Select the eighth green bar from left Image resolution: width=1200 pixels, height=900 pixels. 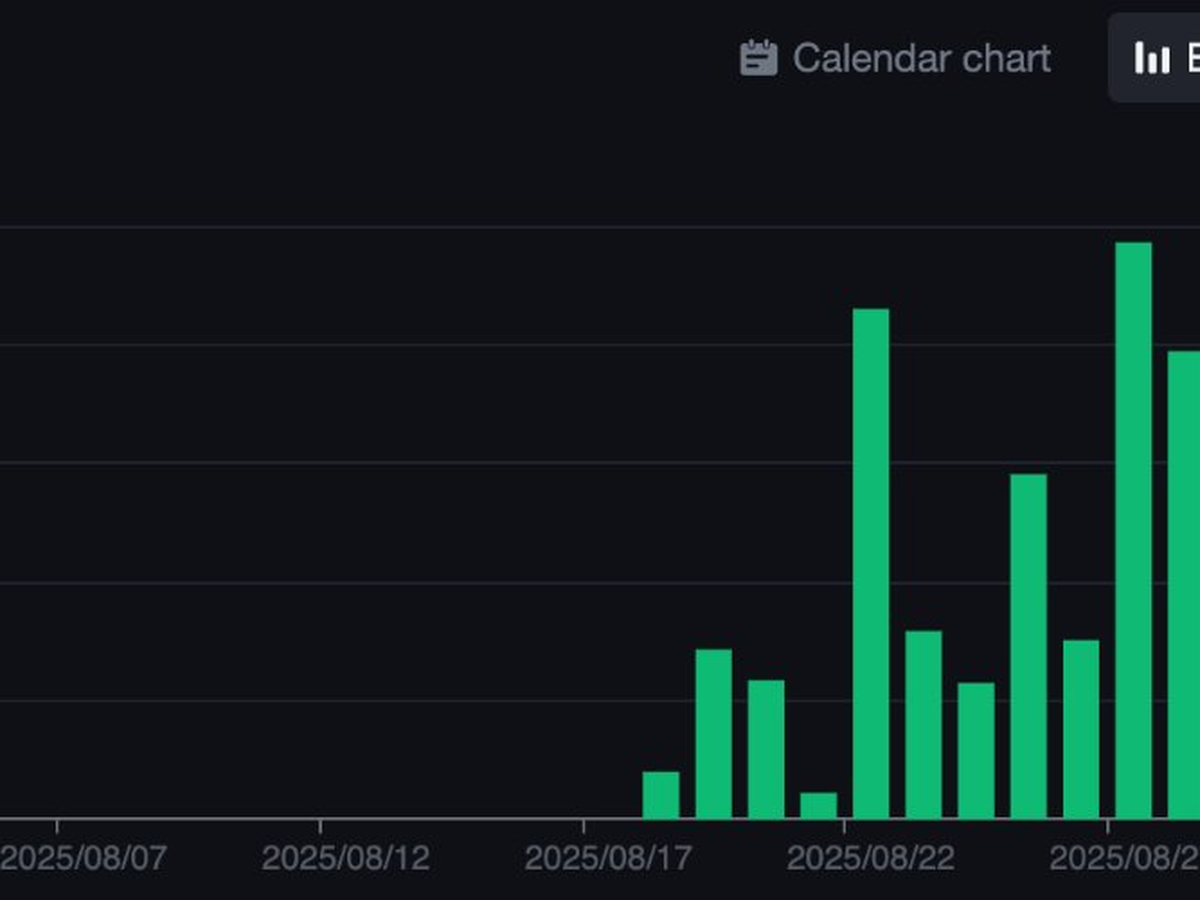1028,646
